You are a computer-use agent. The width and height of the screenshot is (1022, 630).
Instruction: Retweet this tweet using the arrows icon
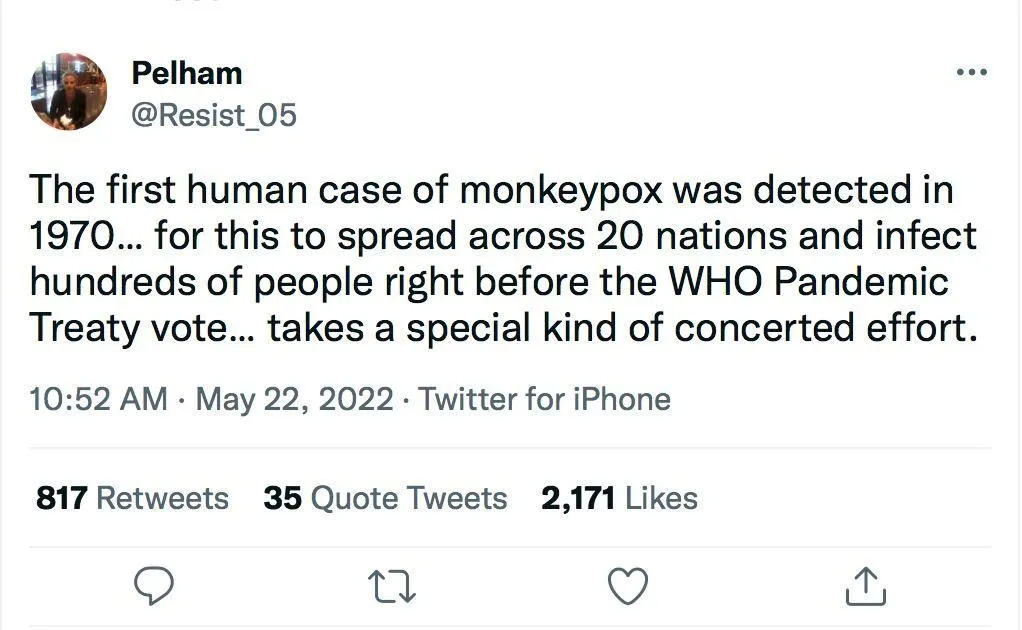[x=391, y=587]
